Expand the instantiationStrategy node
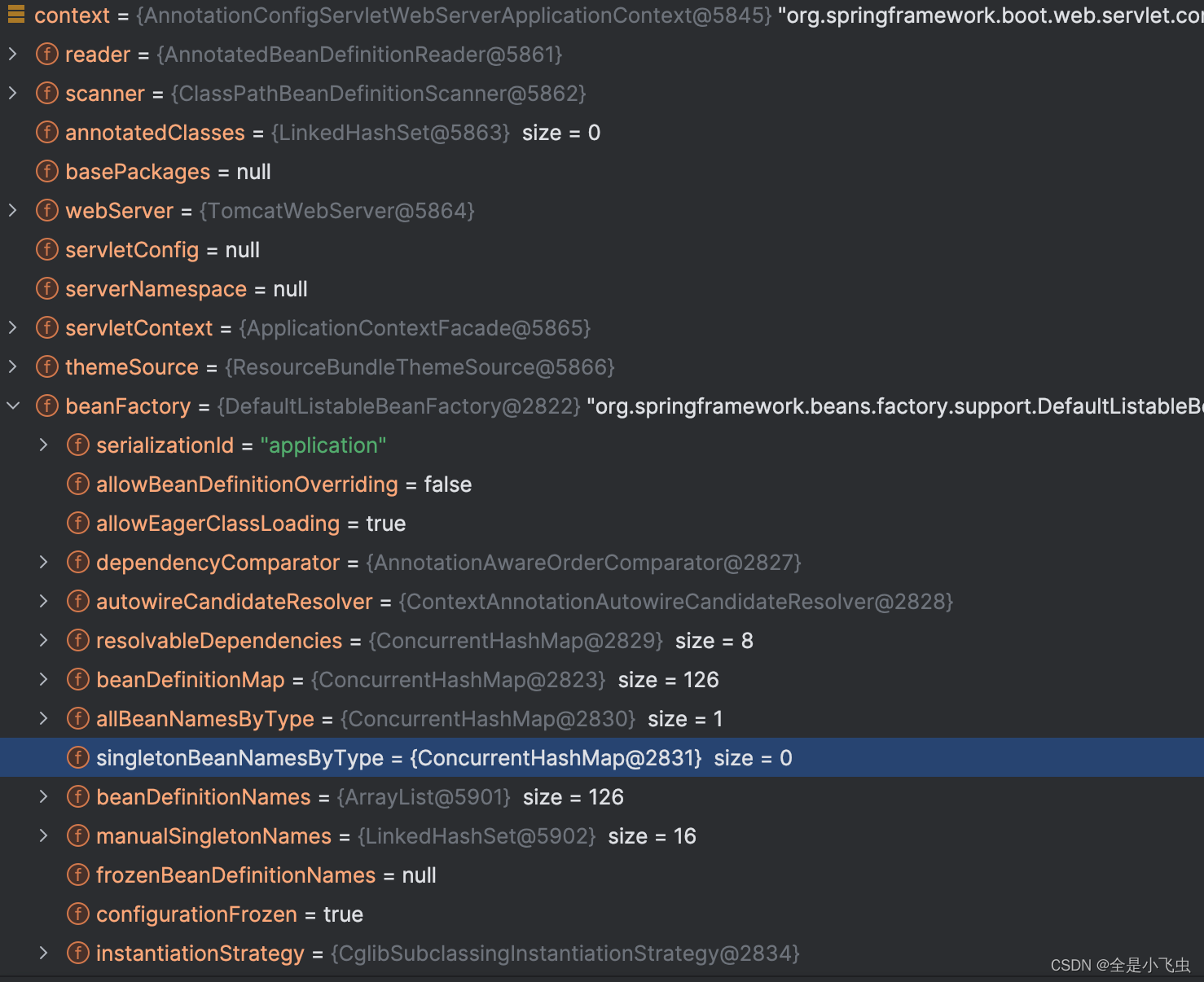The image size is (1204, 982). tap(43, 954)
